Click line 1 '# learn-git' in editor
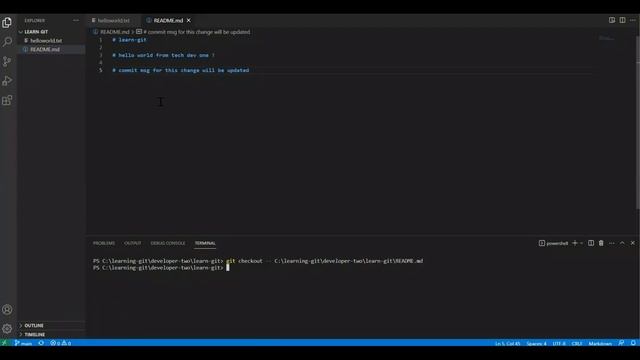This screenshot has height=360, width=640. click(129, 40)
